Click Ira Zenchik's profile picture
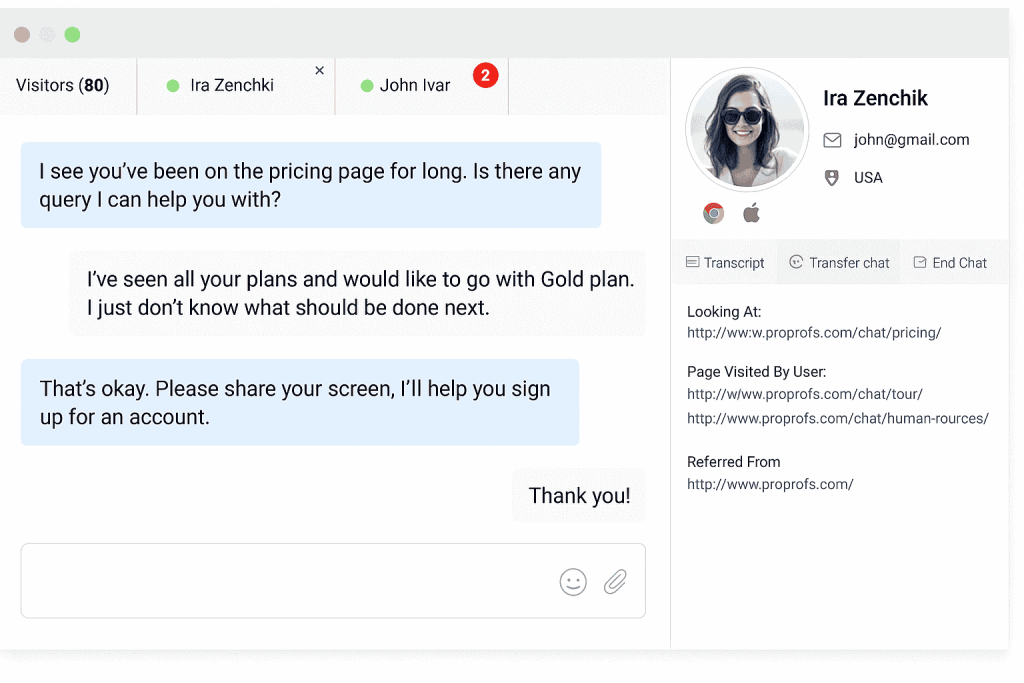Screen dimensions: 1024x683 coord(747,130)
